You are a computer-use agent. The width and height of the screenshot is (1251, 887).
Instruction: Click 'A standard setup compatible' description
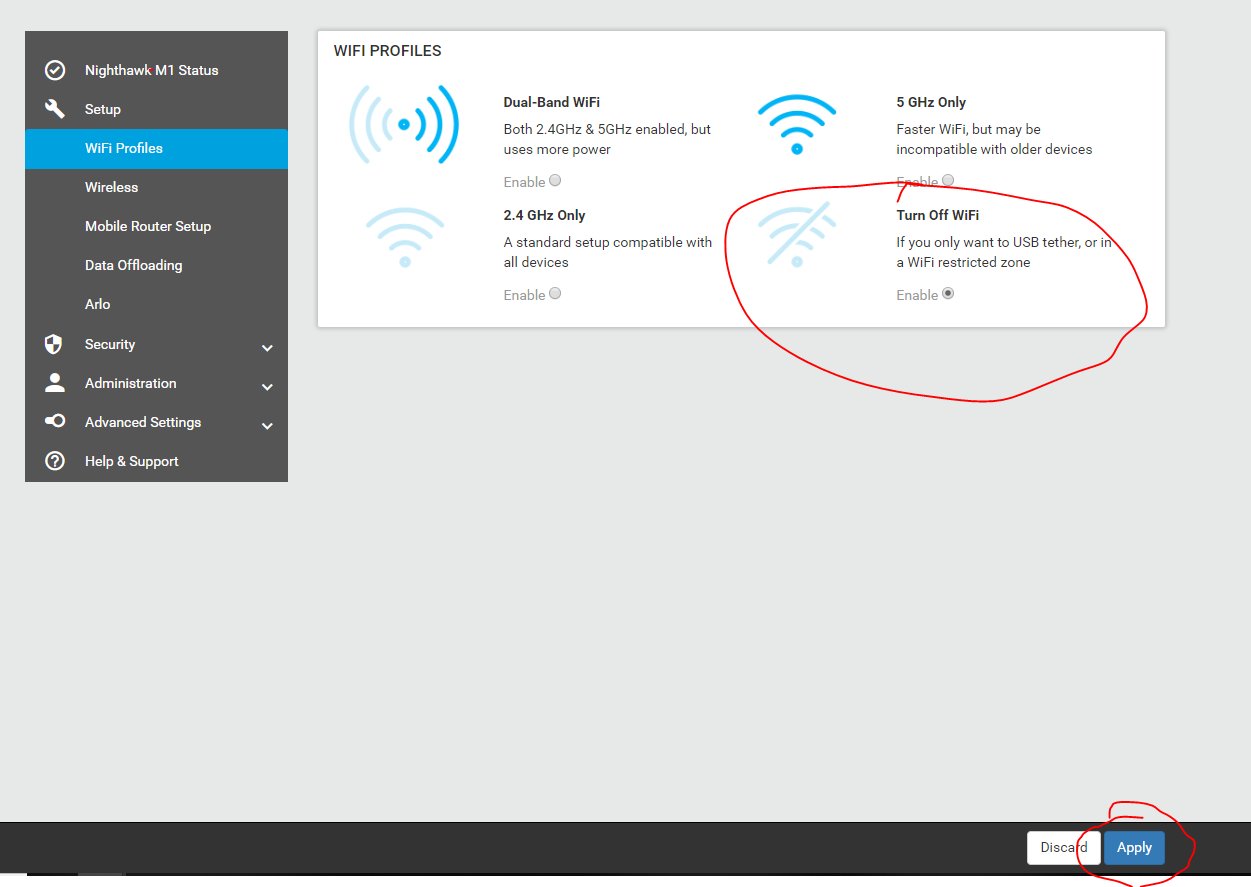pos(608,252)
